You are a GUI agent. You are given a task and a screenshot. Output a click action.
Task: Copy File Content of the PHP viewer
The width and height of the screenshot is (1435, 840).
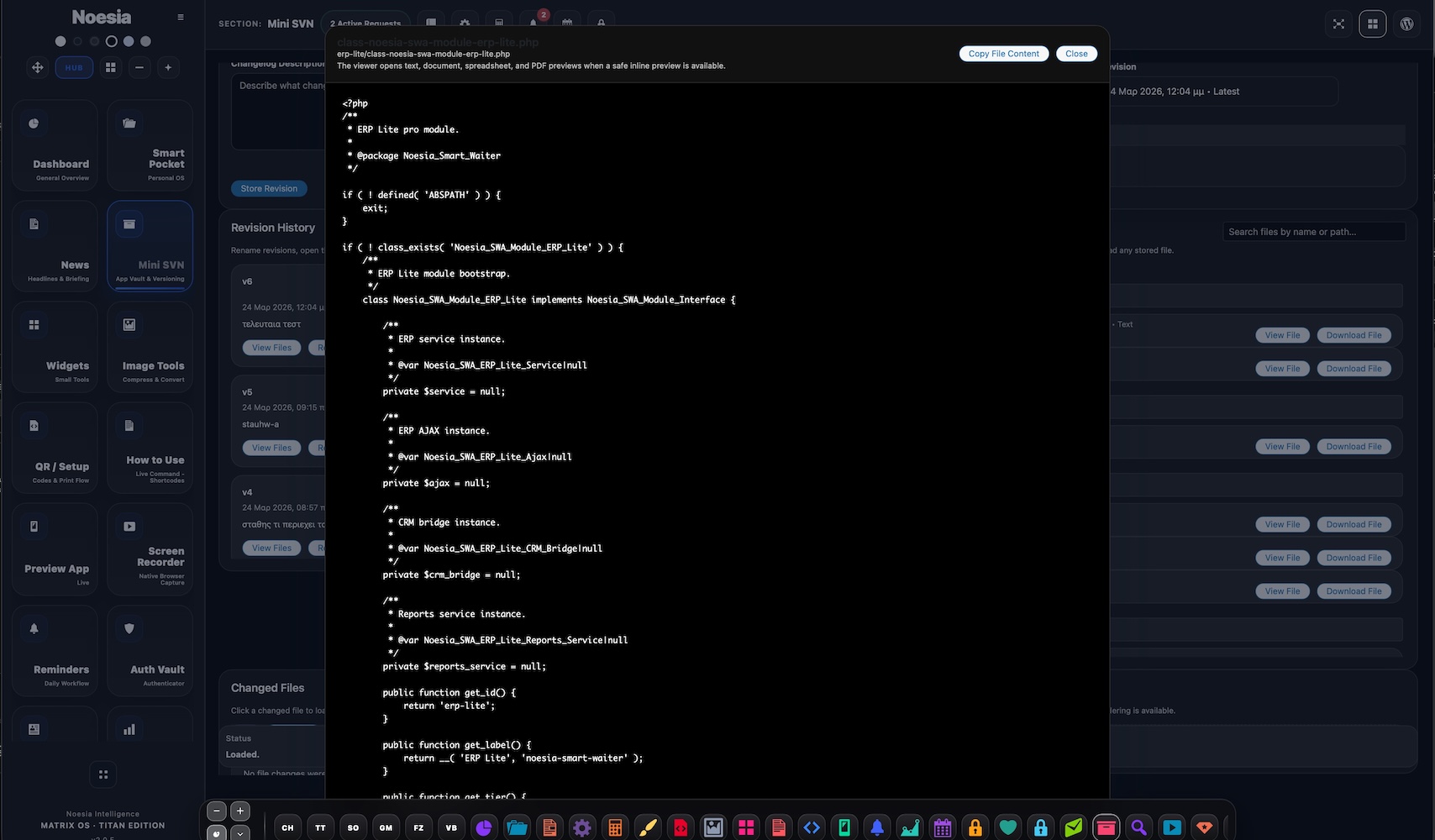(x=1003, y=54)
